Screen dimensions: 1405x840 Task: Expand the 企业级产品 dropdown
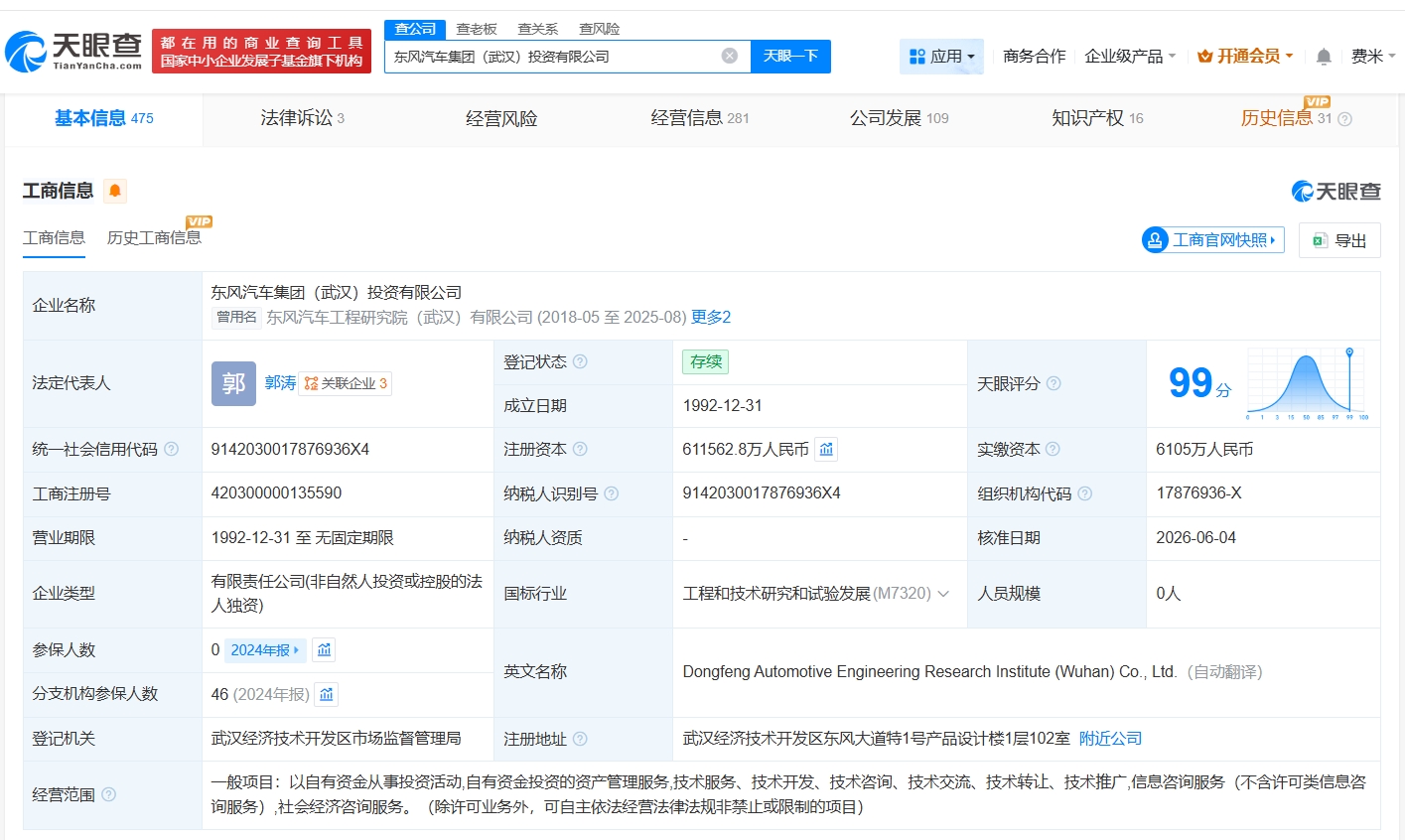pyautogui.click(x=1130, y=57)
